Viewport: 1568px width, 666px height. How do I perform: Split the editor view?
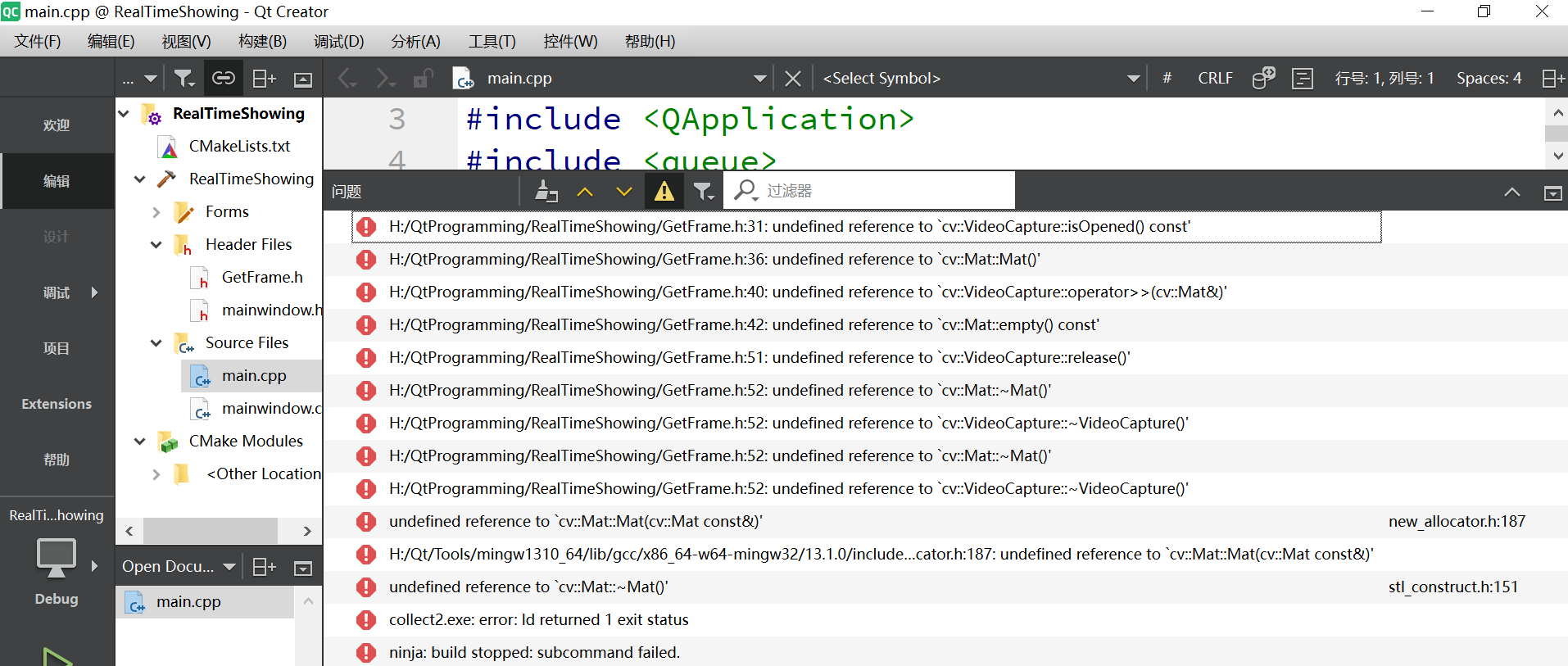(x=1553, y=79)
